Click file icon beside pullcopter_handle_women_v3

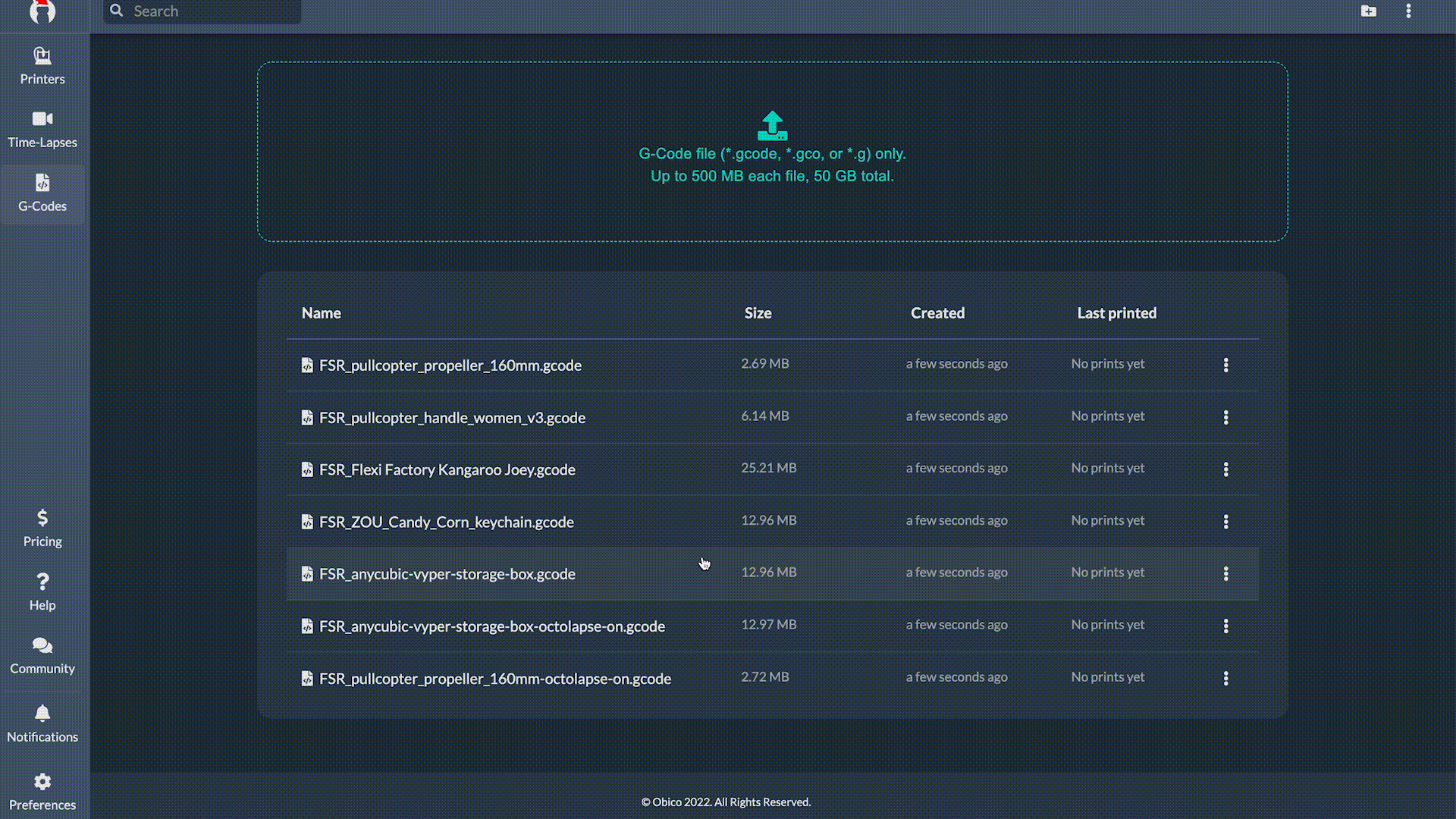coord(307,417)
